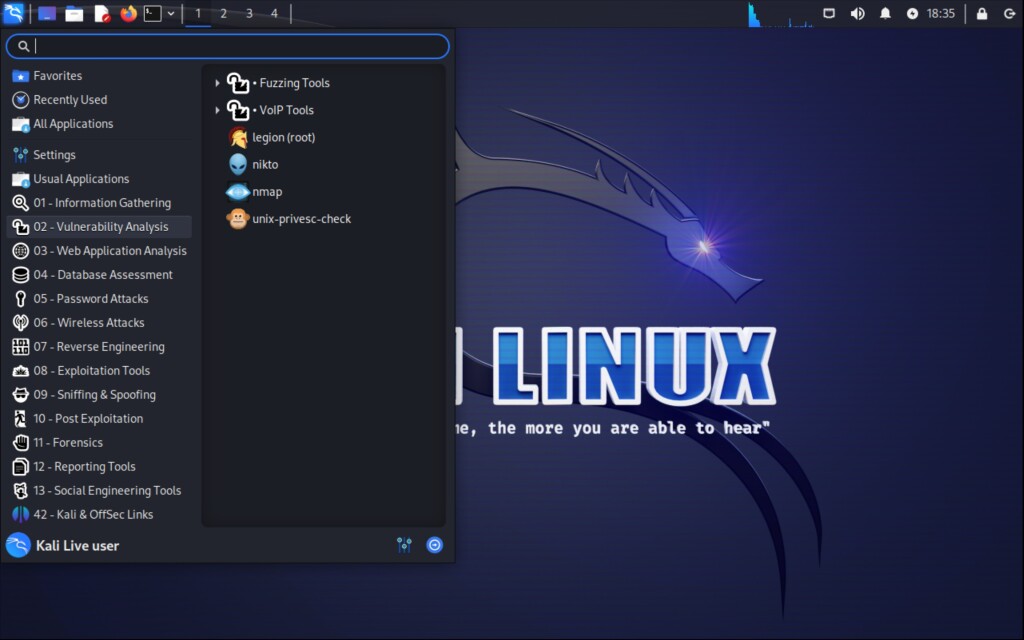
Task: Click the Kali dragon applications menu icon
Action: click(13, 13)
